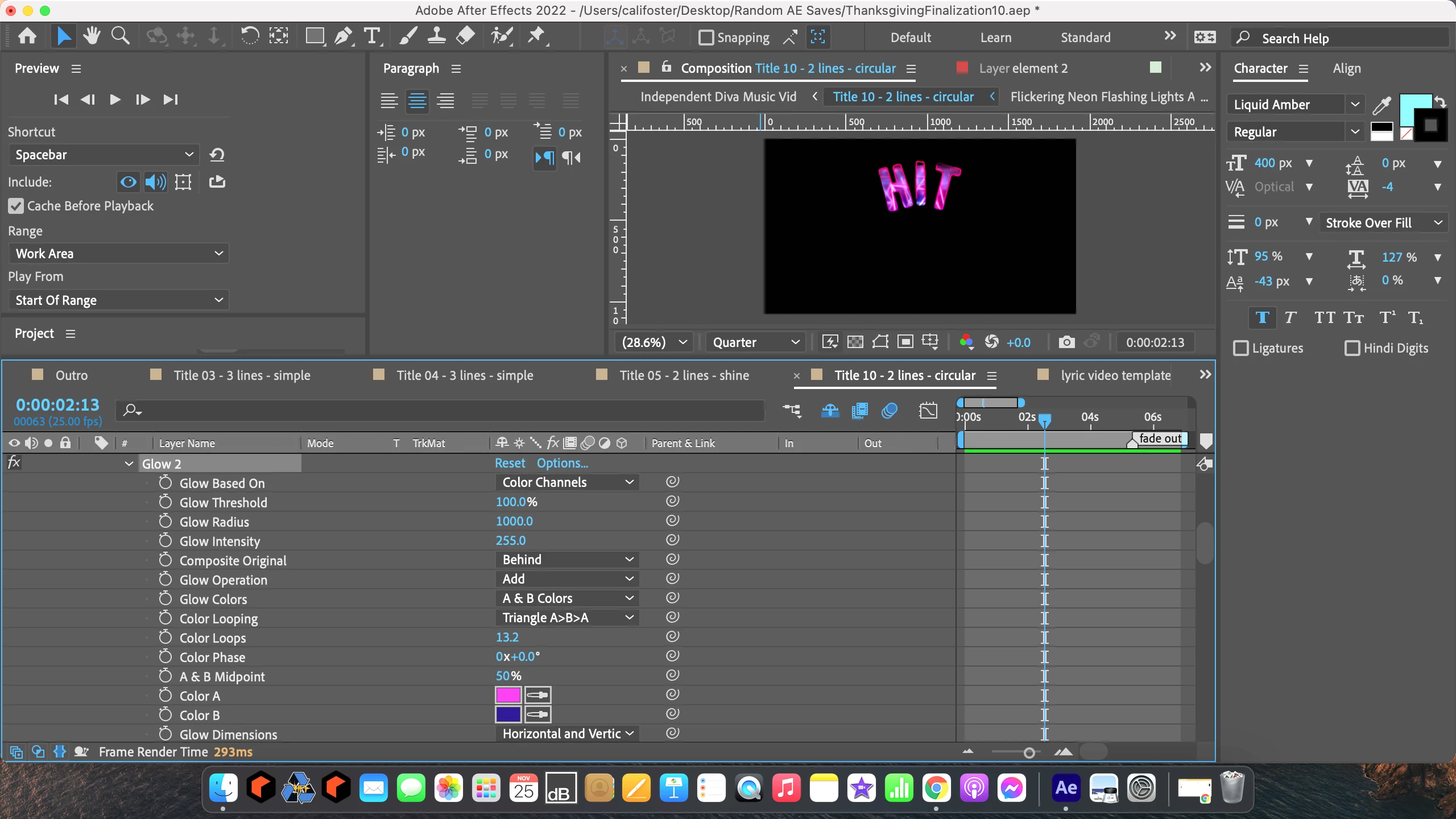Toggle transparency grid in viewer
Screen dimensions: 1456x819
pos(855,342)
